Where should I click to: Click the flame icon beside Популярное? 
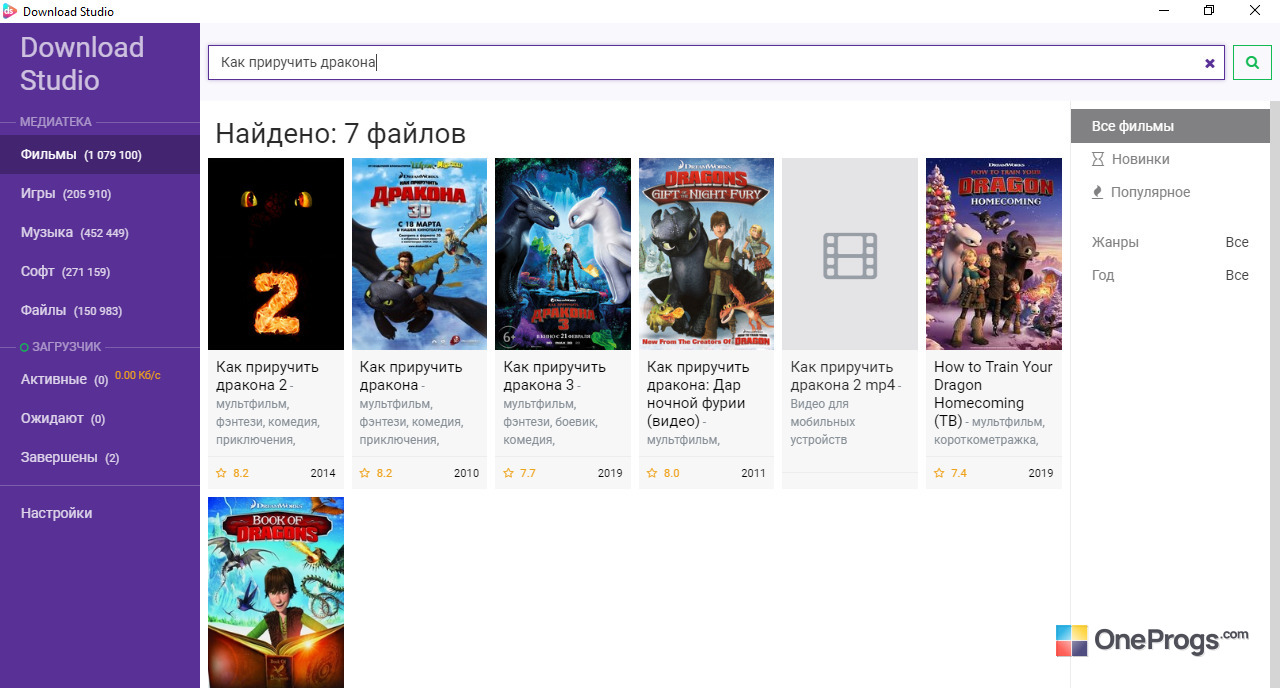click(x=1098, y=192)
